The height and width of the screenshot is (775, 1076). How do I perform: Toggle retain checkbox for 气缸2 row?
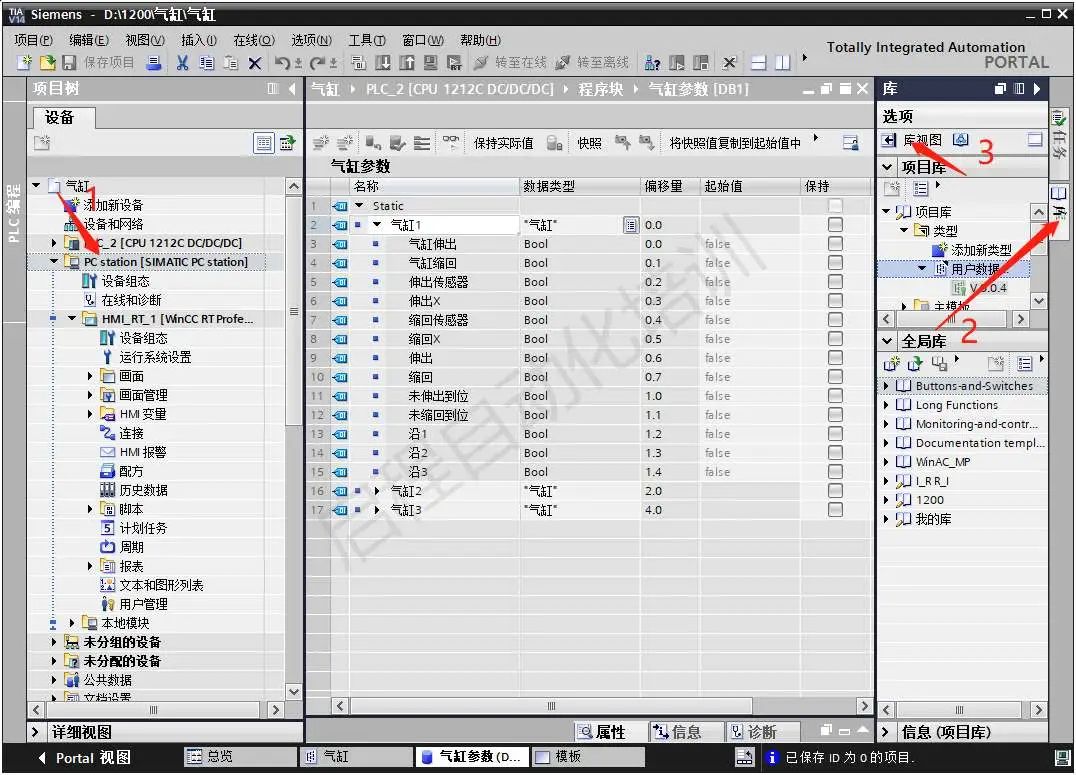(x=835, y=491)
